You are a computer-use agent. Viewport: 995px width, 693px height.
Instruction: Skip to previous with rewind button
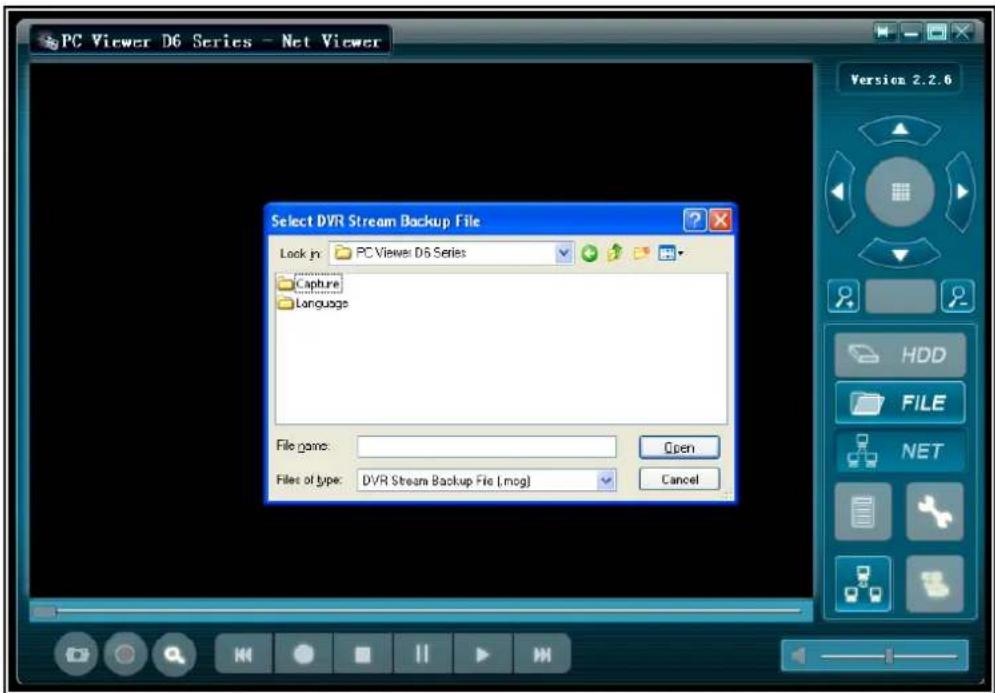click(x=244, y=654)
